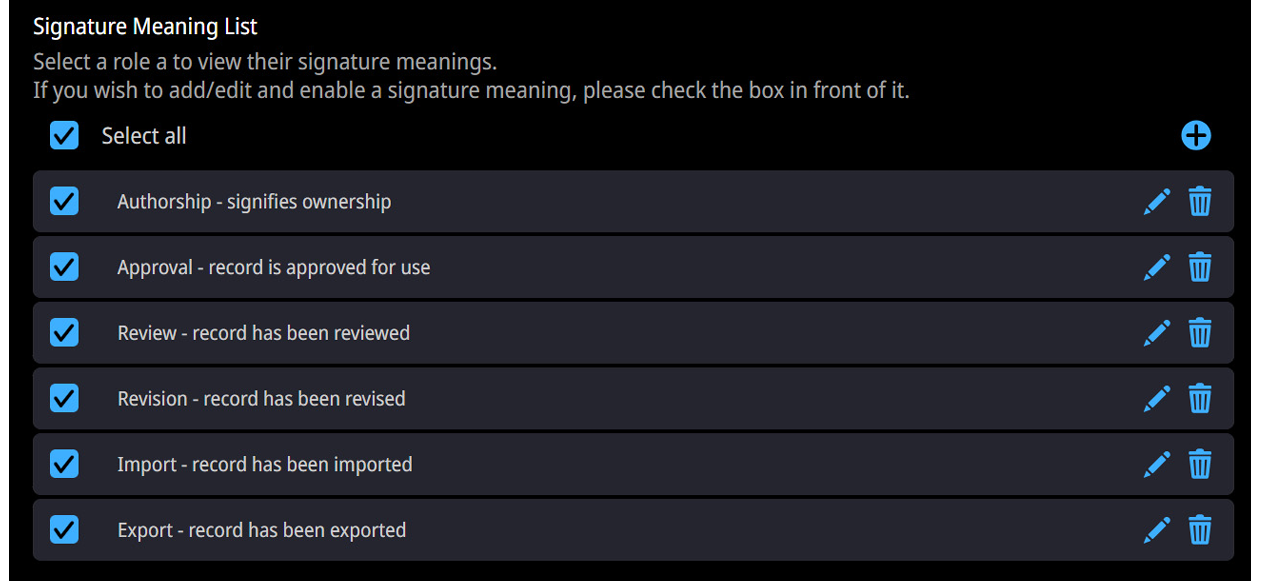Viewport: 1261px width, 588px height.
Task: Delete the Authorship signature meaning
Action: click(x=1200, y=202)
